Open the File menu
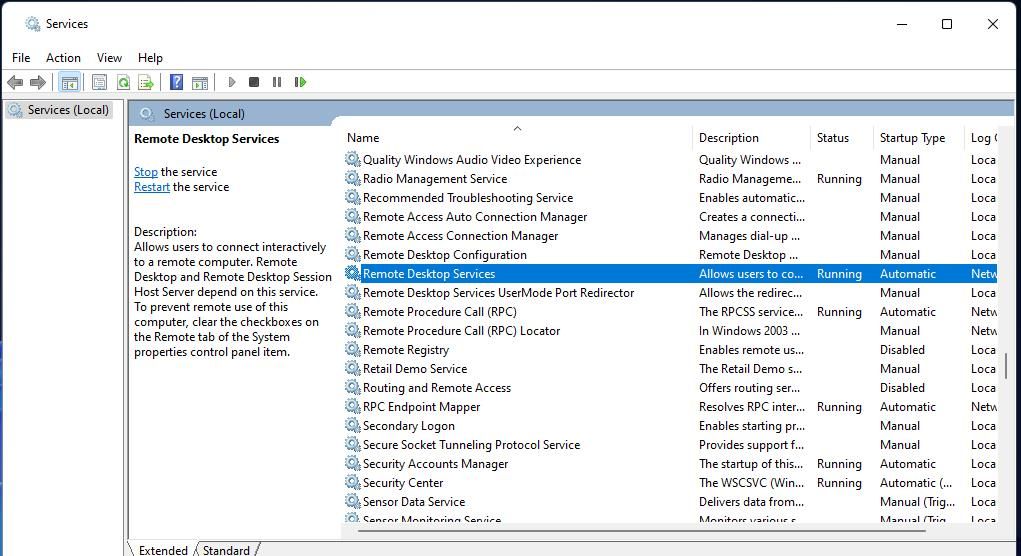Image resolution: width=1021 pixels, height=556 pixels. pos(21,58)
